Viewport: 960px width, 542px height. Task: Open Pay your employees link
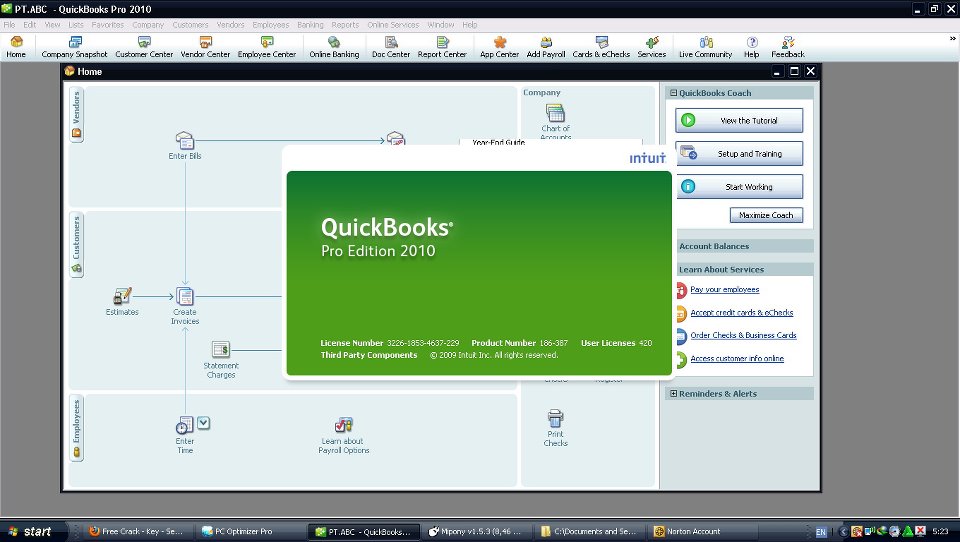pos(724,290)
